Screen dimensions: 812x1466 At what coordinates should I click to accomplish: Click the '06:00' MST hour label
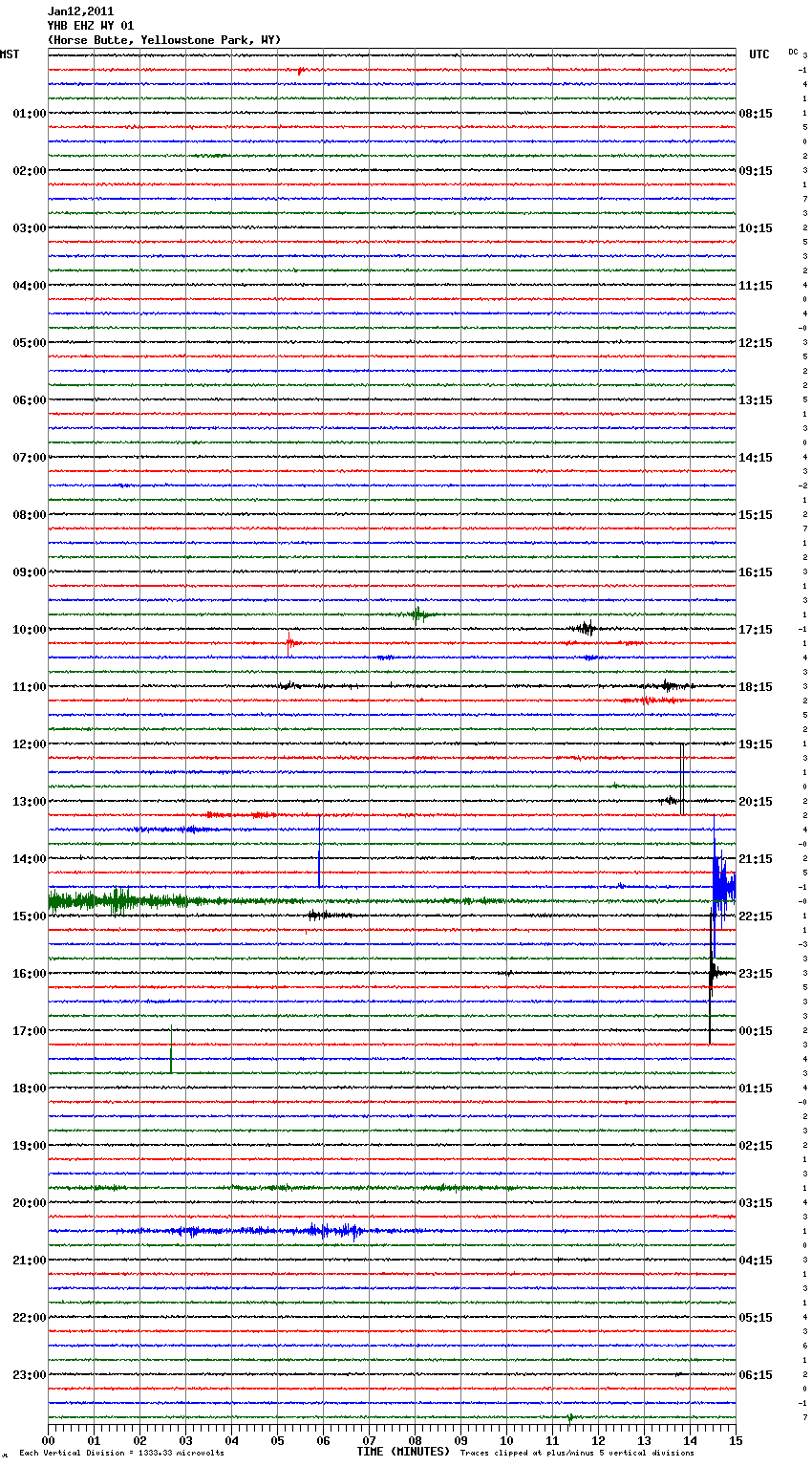(x=30, y=400)
